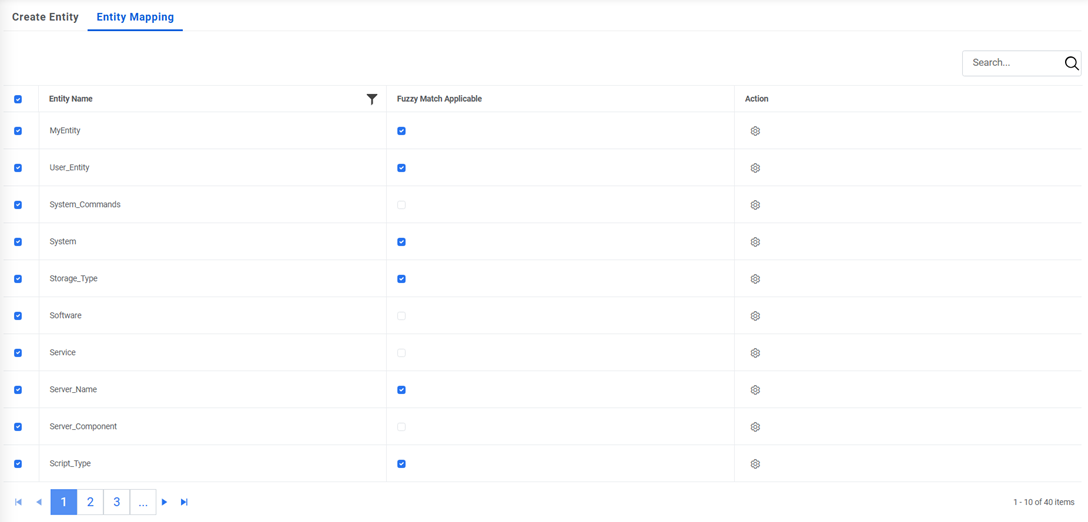Click the more pages ellipsis button

(143, 502)
